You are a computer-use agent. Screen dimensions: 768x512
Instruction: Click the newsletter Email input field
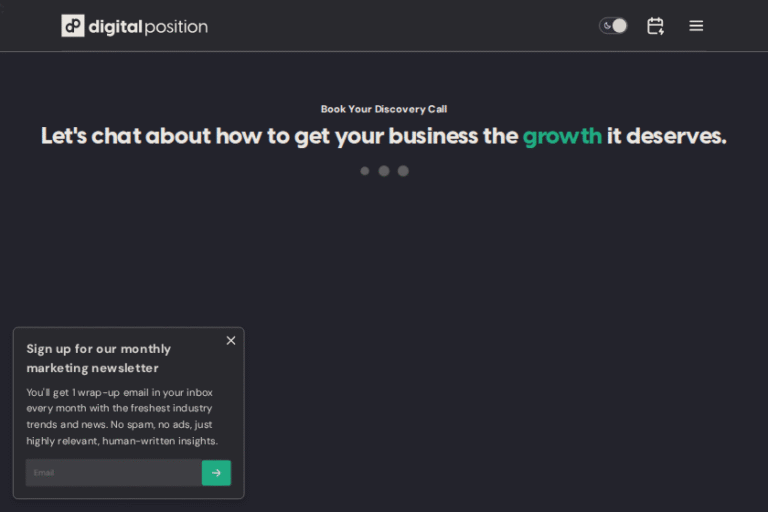click(113, 473)
